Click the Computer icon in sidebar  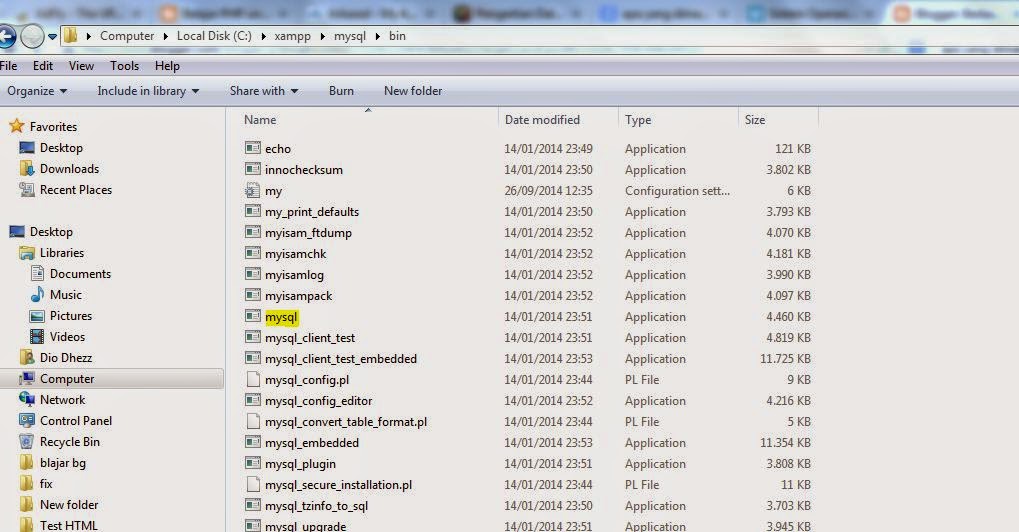[x=27, y=378]
